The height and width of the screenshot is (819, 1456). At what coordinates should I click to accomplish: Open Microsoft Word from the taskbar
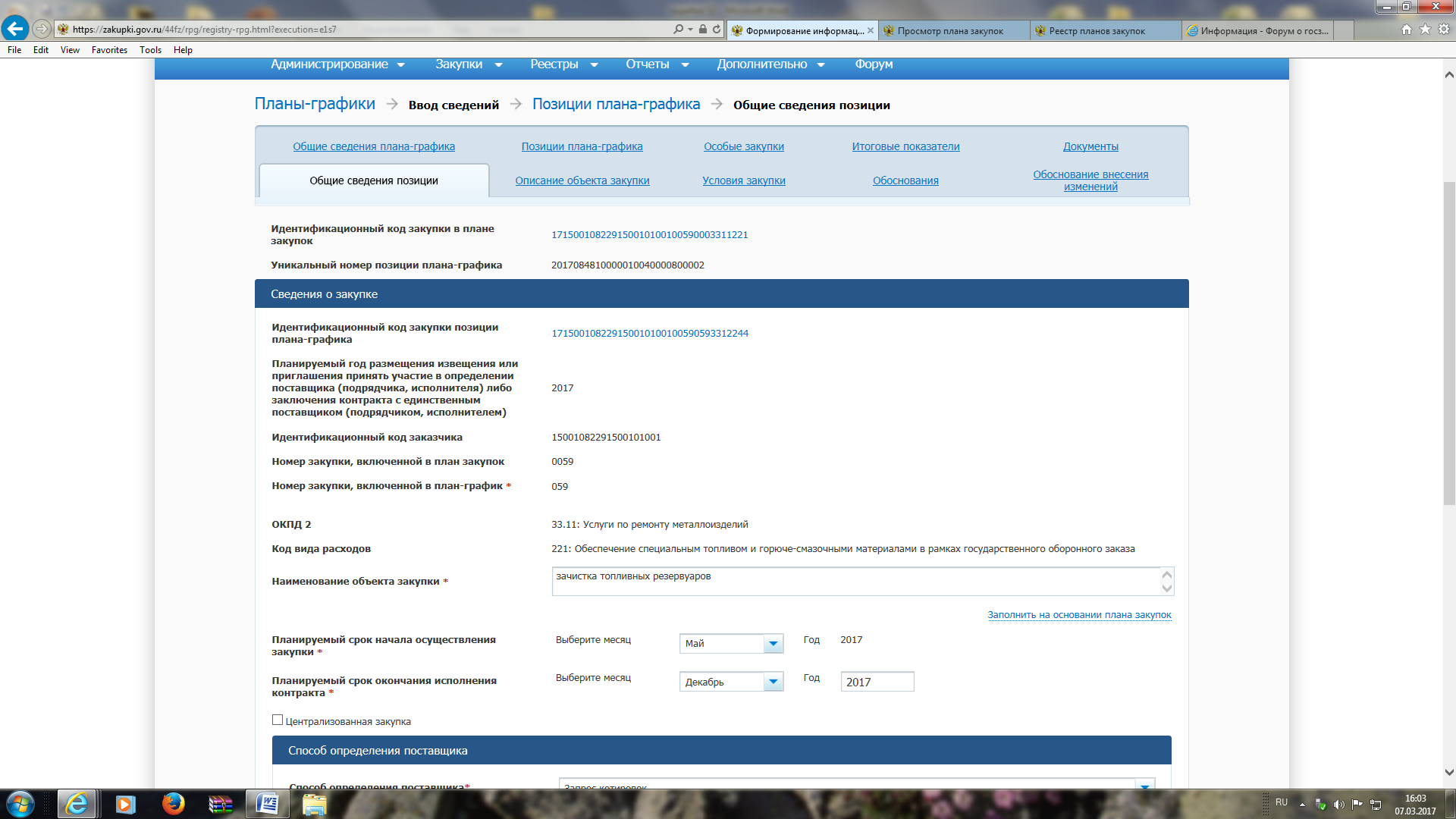(x=267, y=804)
